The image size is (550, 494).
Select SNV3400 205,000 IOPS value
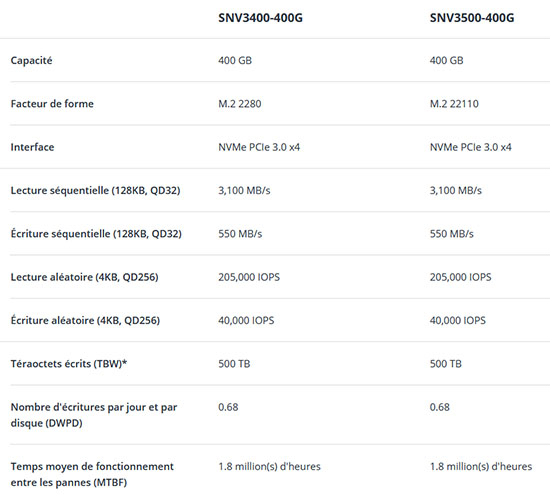tap(249, 277)
